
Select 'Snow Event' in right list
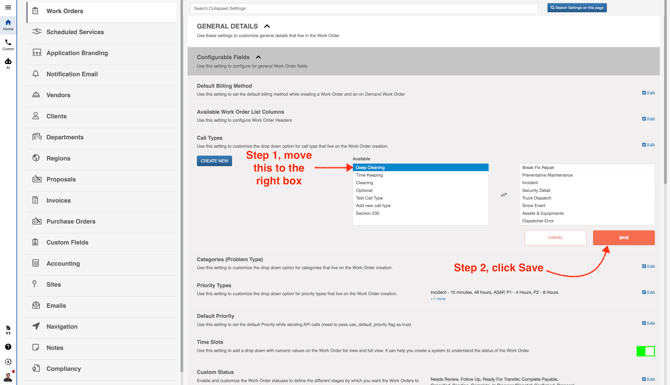click(x=587, y=206)
